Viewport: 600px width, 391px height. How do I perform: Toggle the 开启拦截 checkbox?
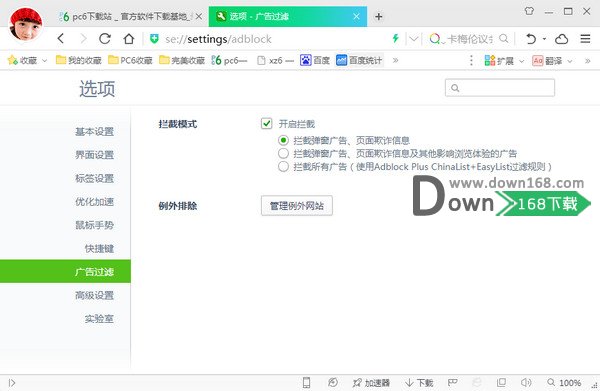coord(266,124)
